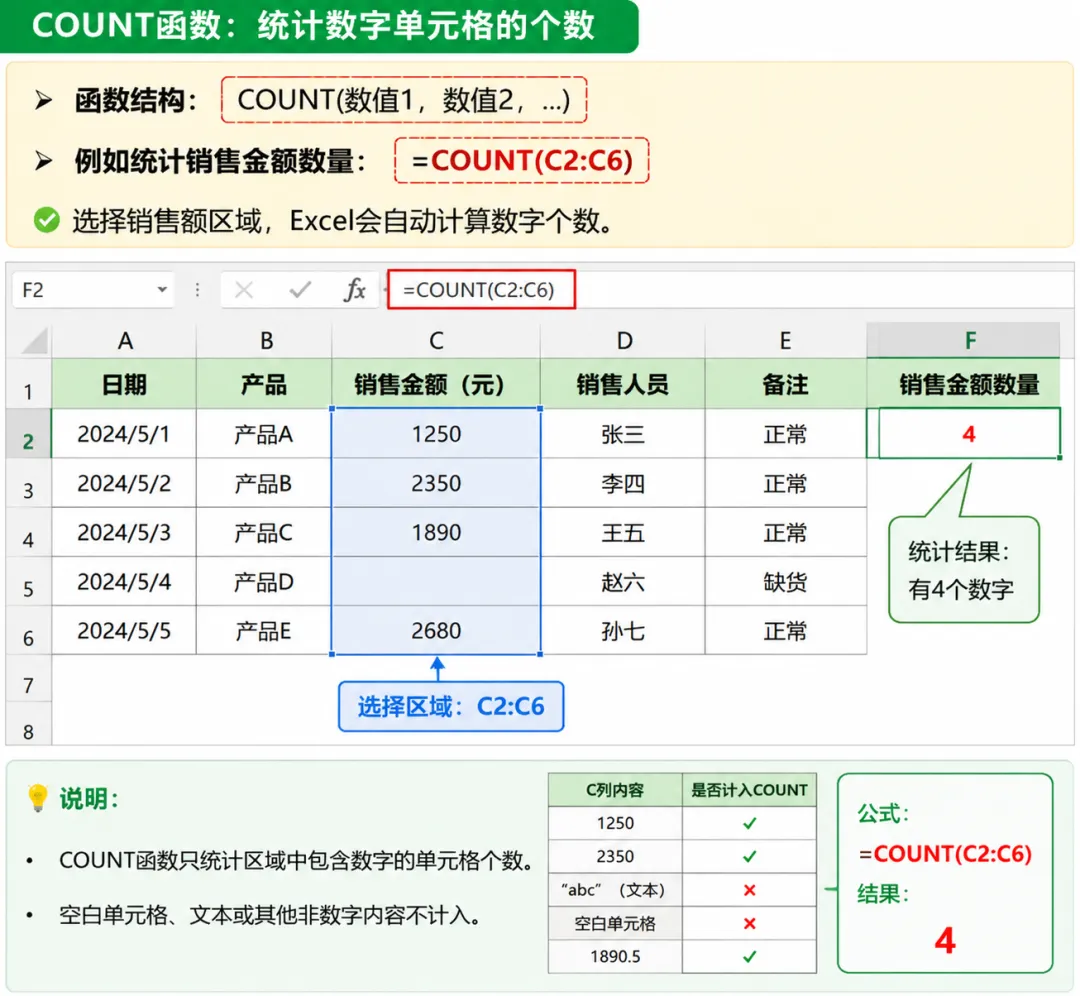
Task: Click the Name Box showing F2
Action: 93,290
